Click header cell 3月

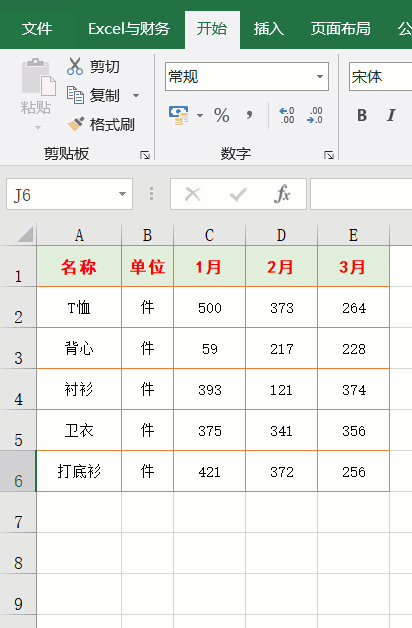[353, 267]
